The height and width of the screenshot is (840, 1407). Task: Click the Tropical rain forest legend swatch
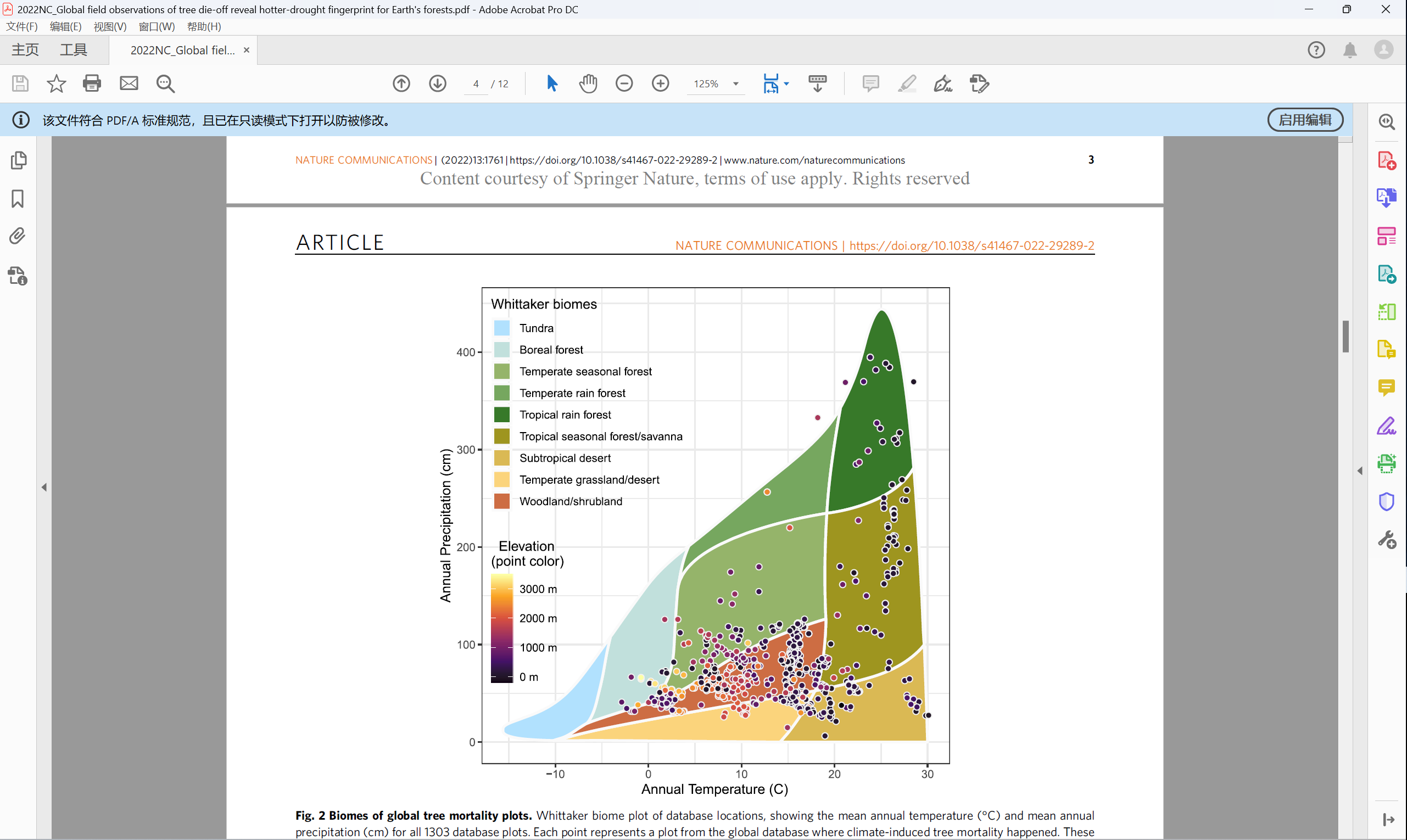[501, 415]
